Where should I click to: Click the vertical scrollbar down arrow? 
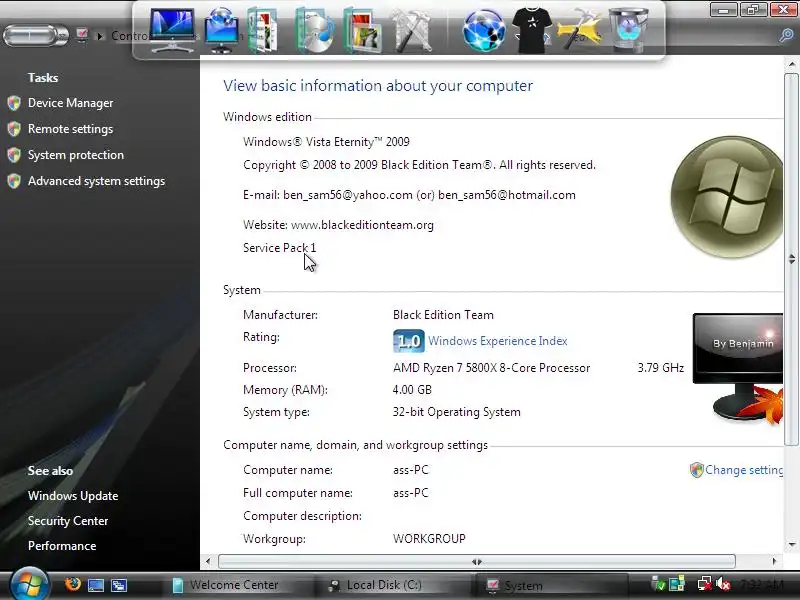(x=791, y=544)
